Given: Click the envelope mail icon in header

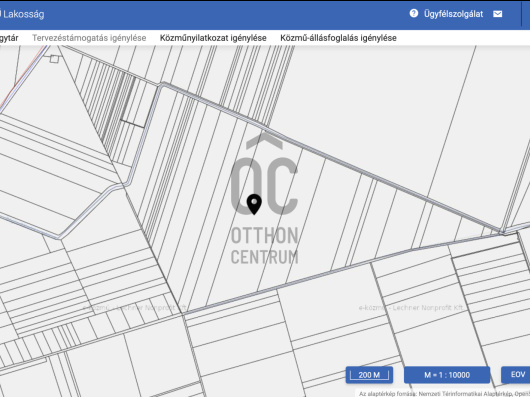Looking at the screenshot, I should [497, 14].
